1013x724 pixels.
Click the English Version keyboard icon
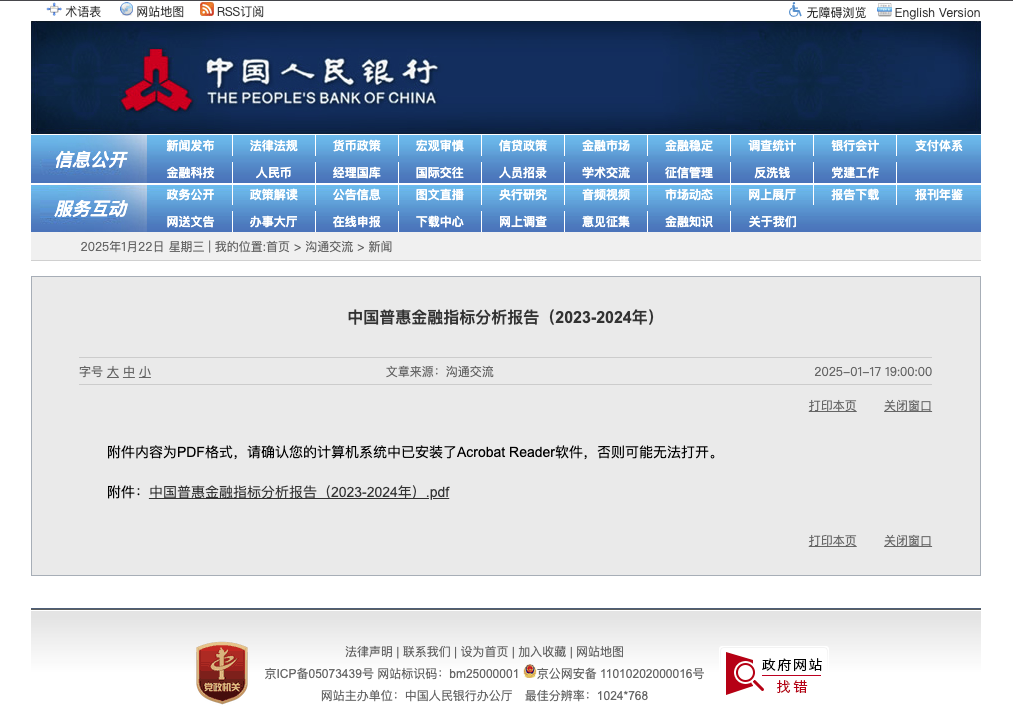pyautogui.click(x=884, y=10)
